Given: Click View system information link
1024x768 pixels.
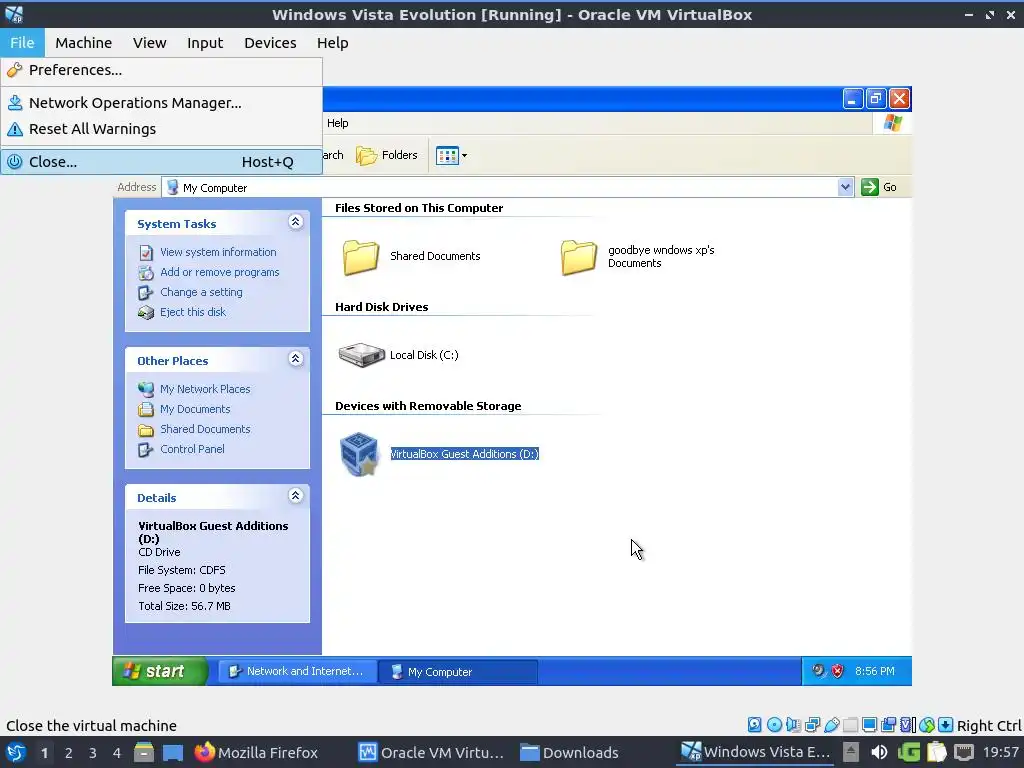Looking at the screenshot, I should [218, 252].
